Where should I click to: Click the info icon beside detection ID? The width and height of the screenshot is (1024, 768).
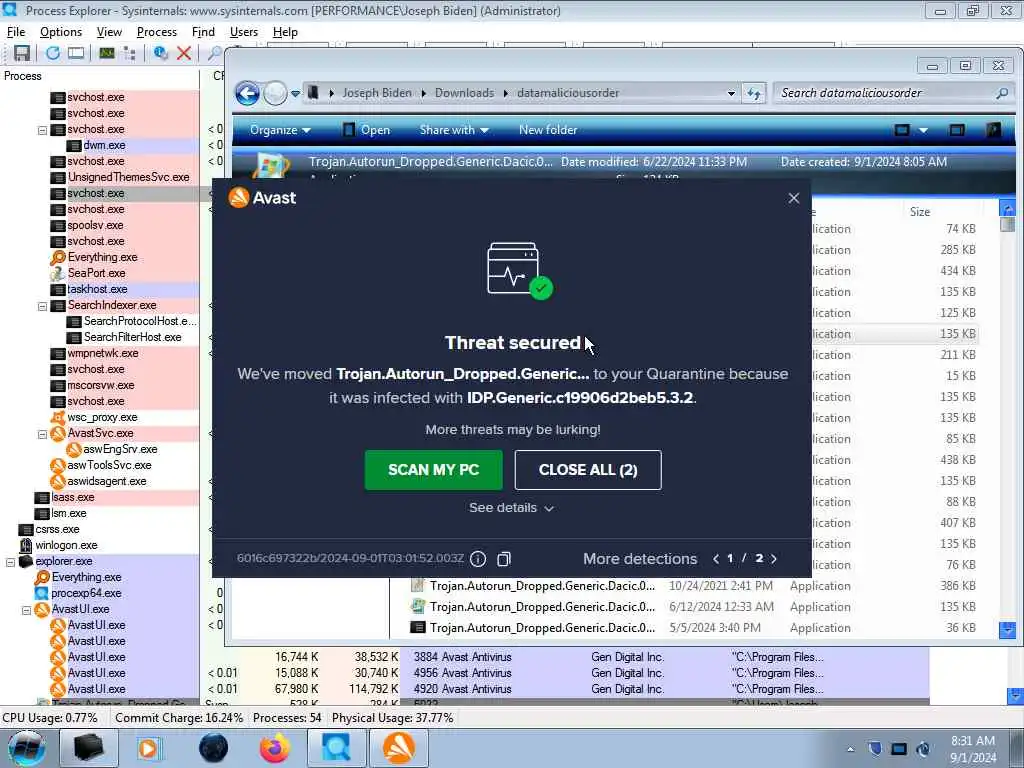478,559
